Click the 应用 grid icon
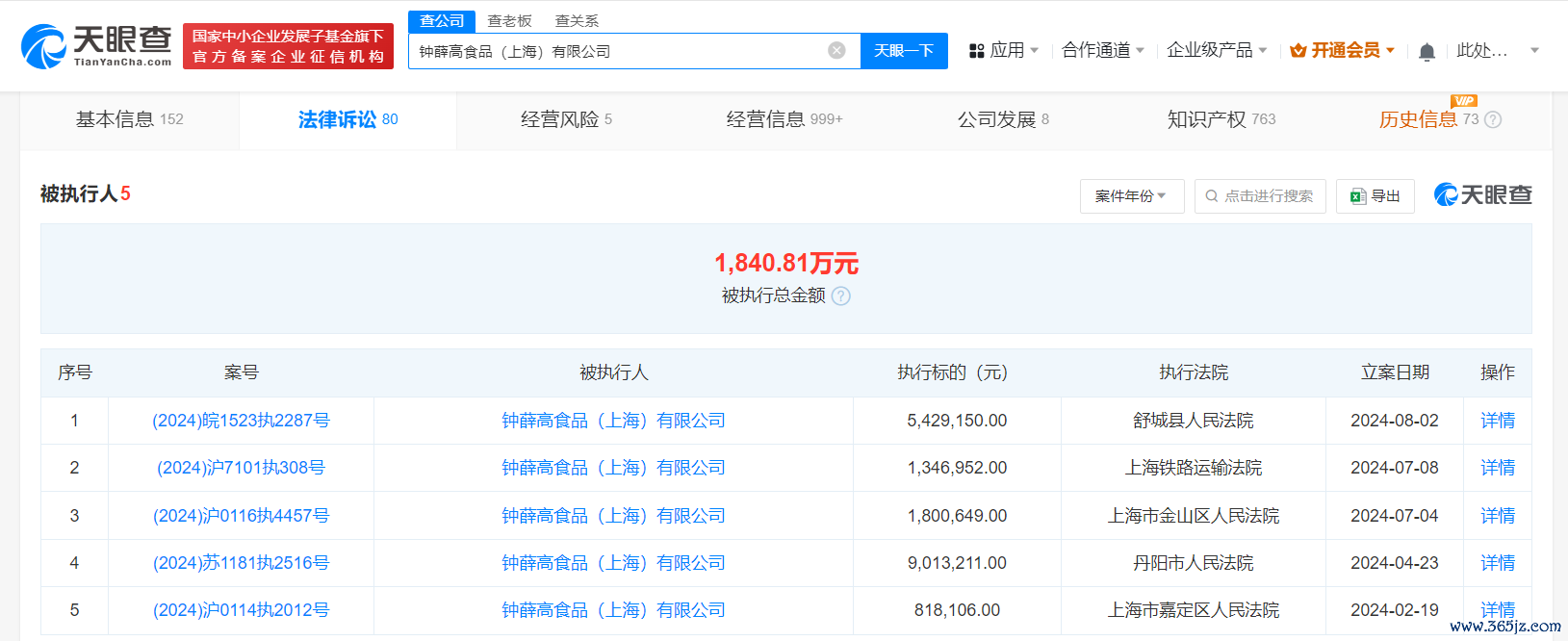This screenshot has width=1568, height=641. tap(976, 51)
